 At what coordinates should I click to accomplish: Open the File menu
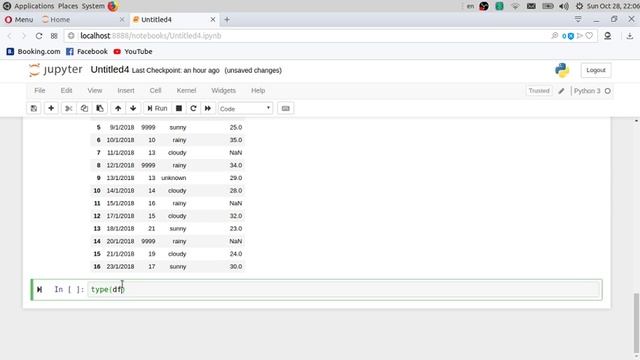(x=40, y=91)
